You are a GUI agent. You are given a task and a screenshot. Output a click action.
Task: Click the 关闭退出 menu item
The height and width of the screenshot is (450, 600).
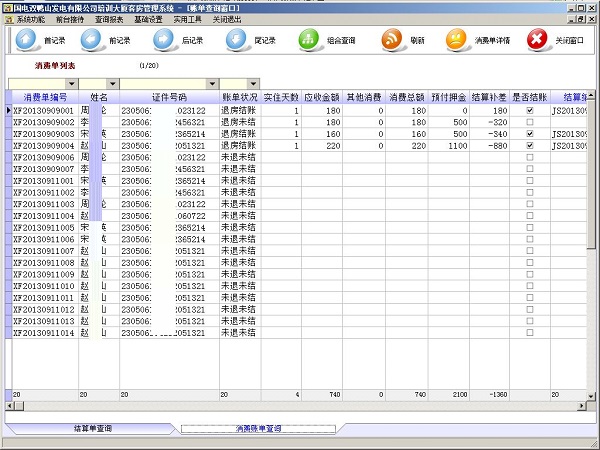click(x=227, y=20)
